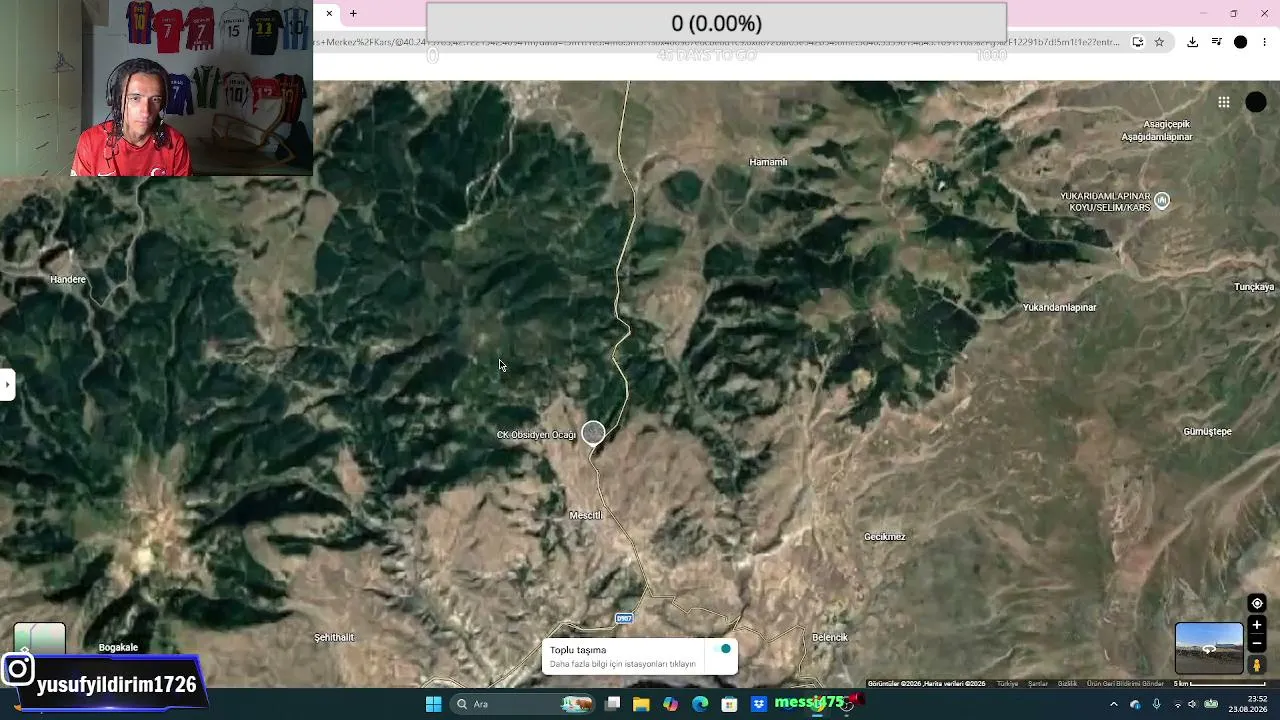Bookmark this page with the star icon

[1159, 42]
